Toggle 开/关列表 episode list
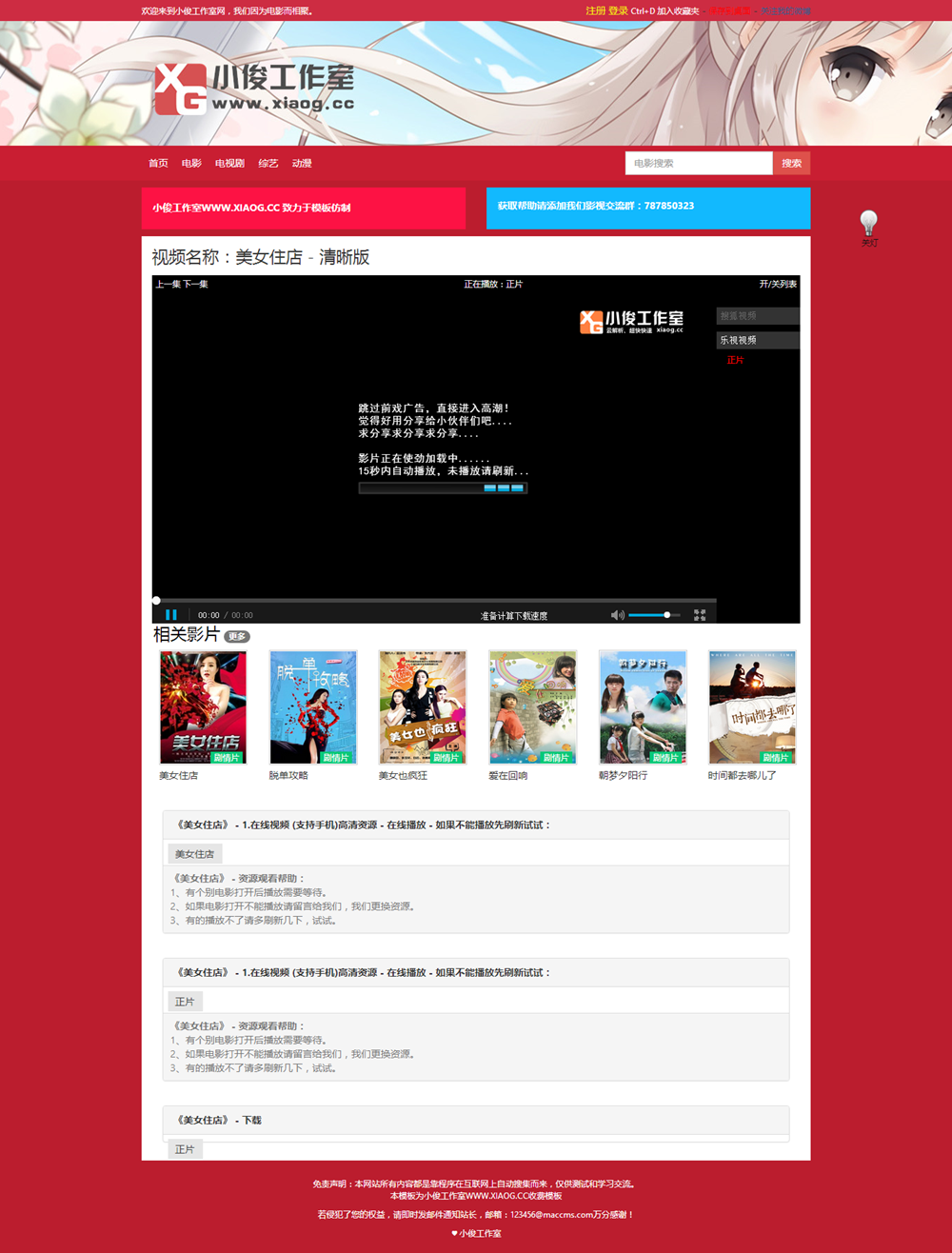 [778, 284]
